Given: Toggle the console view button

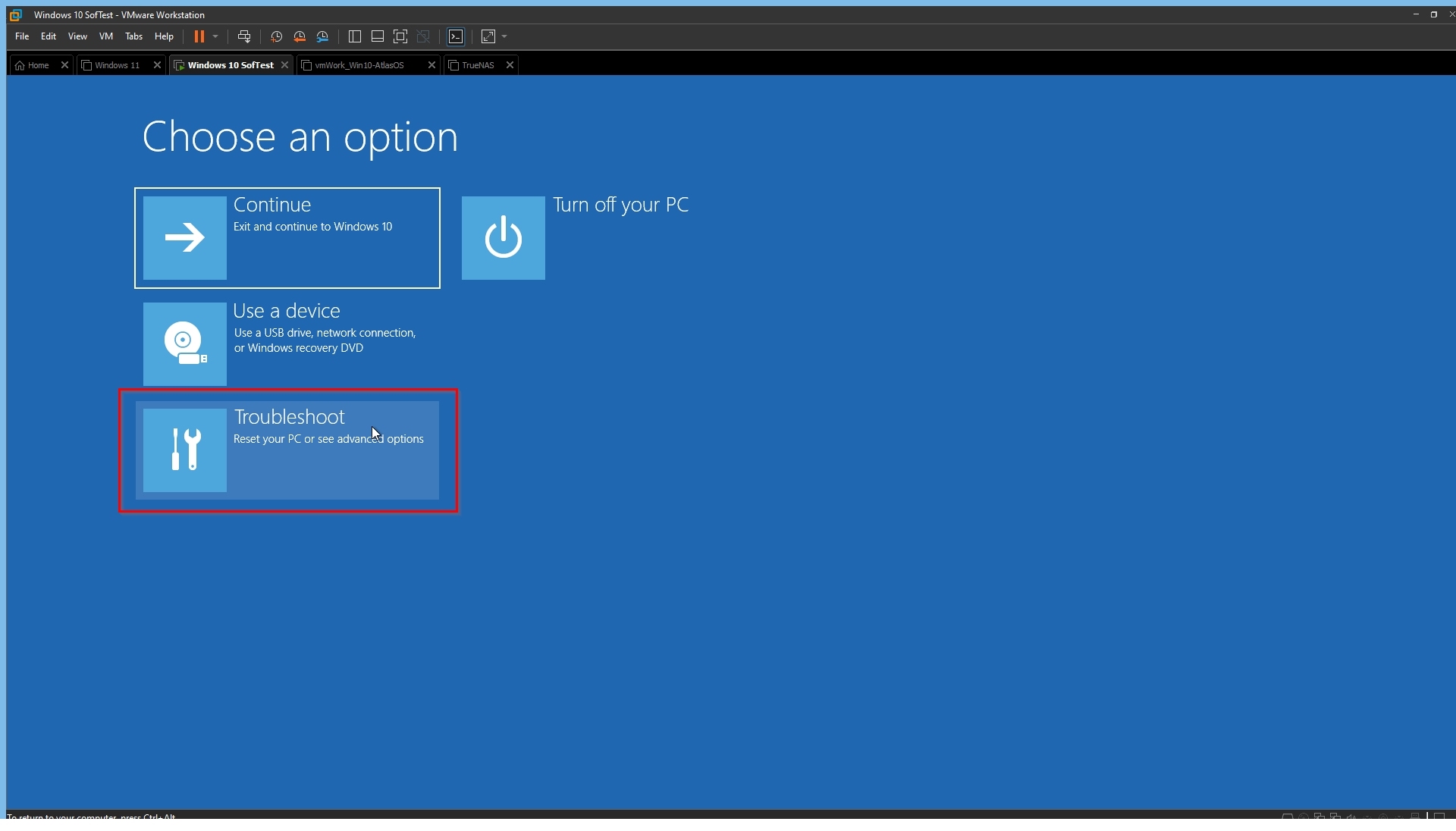Looking at the screenshot, I should pos(456,36).
